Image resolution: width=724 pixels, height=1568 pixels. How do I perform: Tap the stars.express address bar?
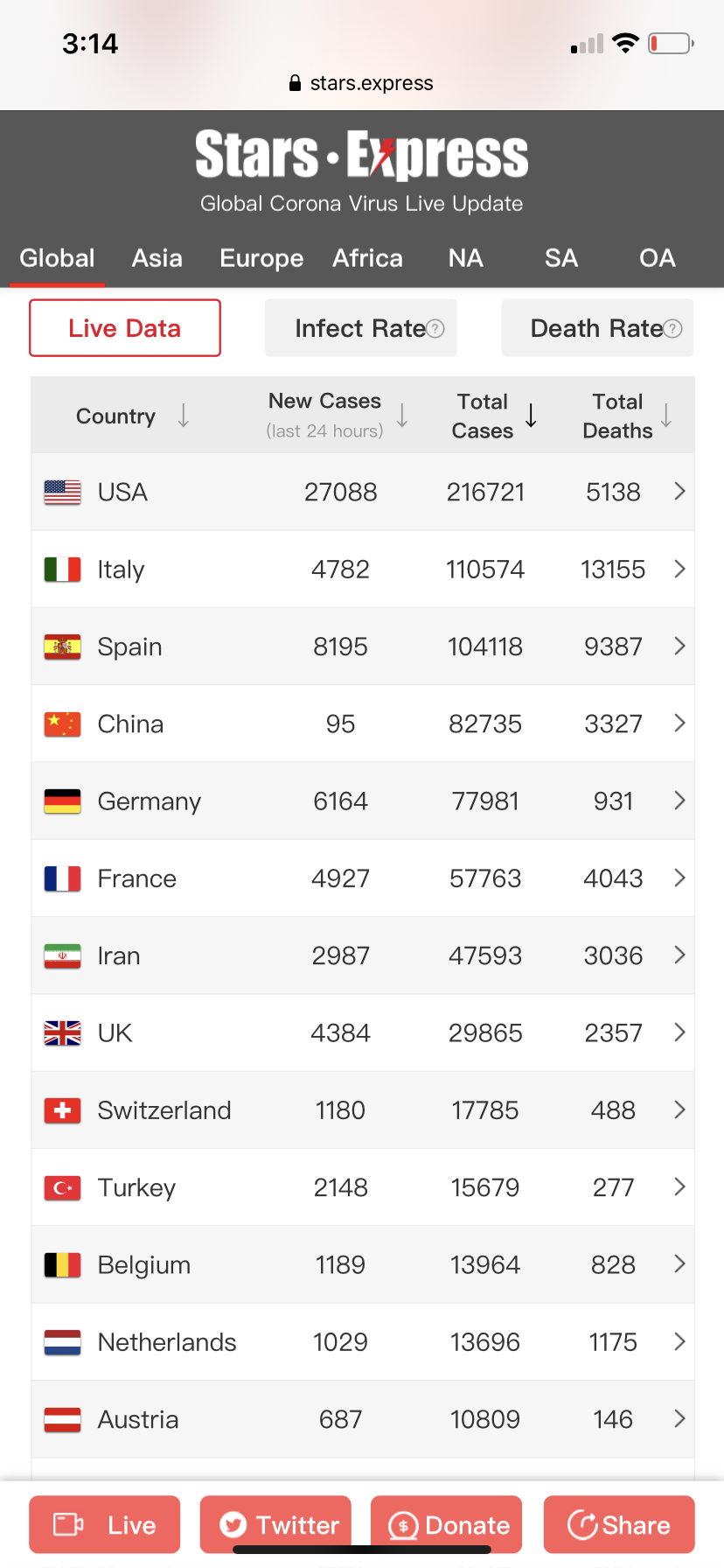click(362, 83)
